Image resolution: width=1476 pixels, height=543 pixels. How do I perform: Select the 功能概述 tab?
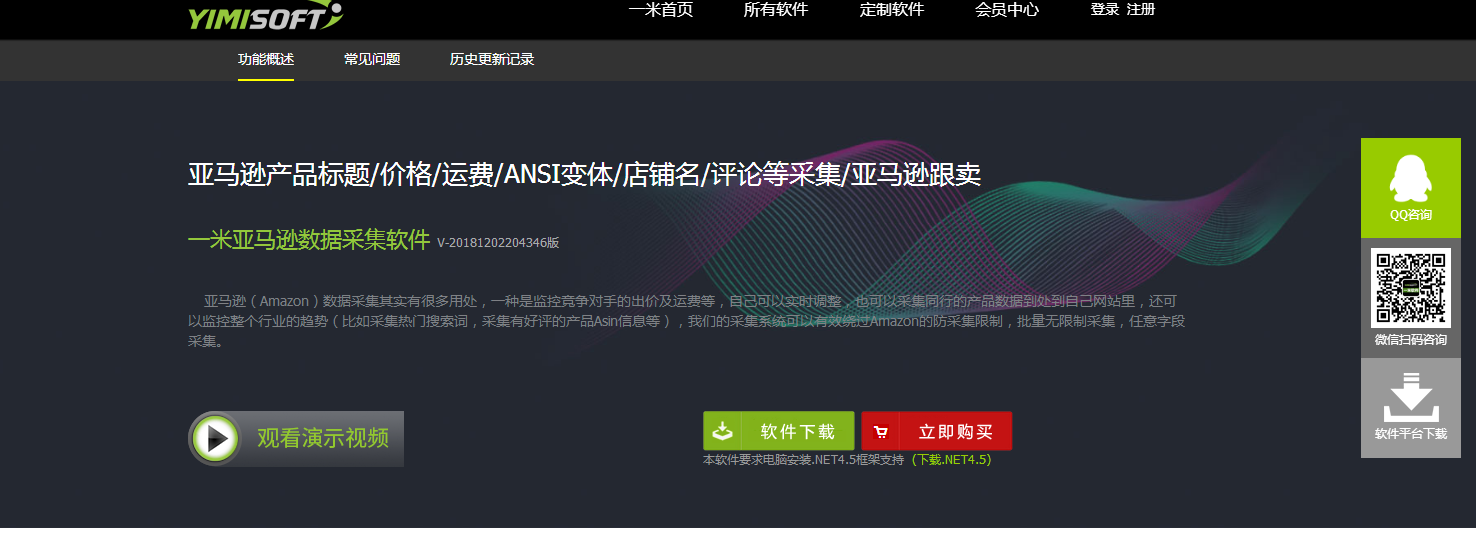pyautogui.click(x=266, y=60)
